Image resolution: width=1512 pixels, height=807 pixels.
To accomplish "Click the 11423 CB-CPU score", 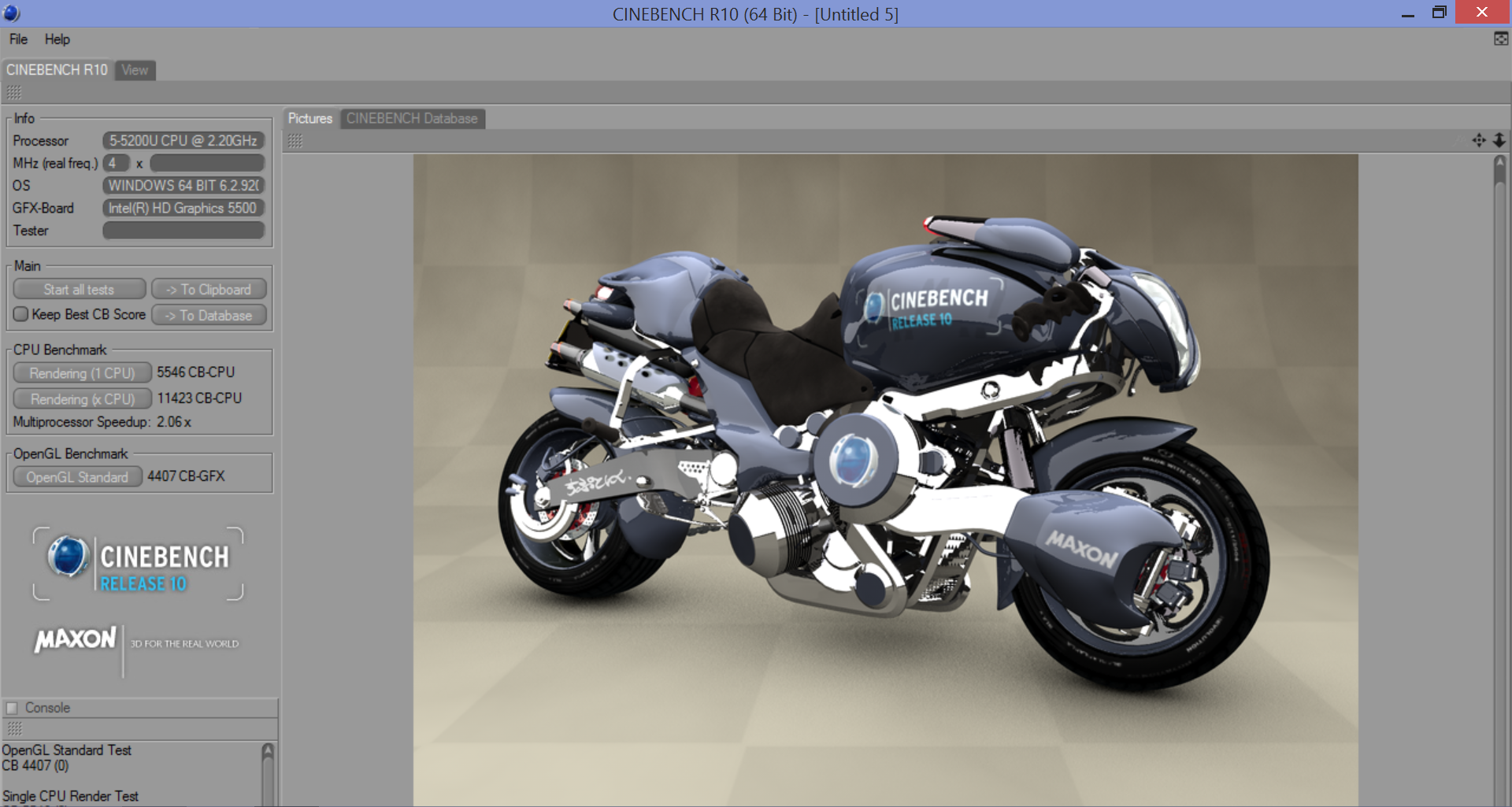I will (199, 398).
